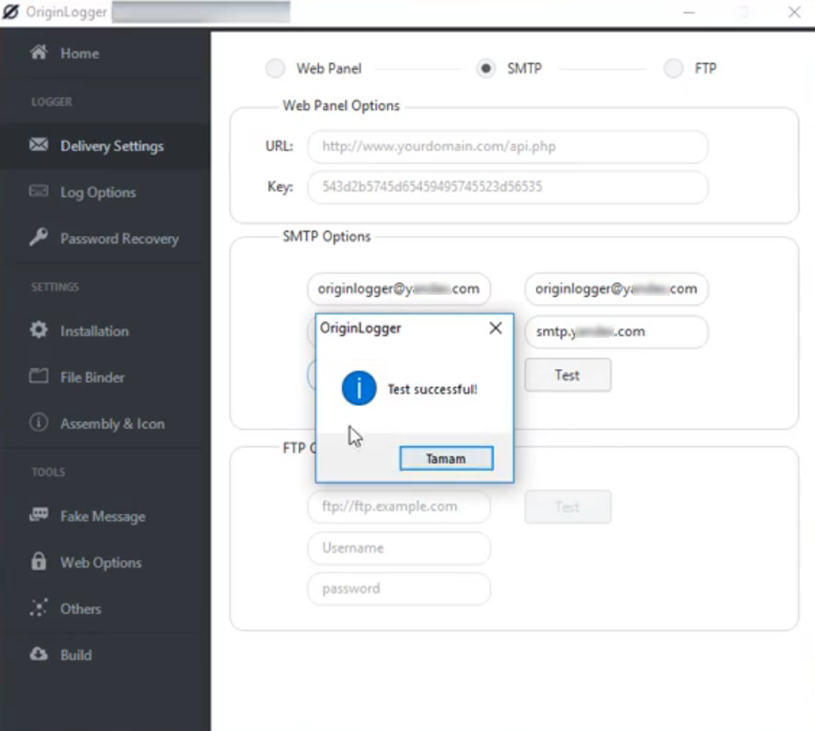Click the Home house icon
The height and width of the screenshot is (731, 815).
(39, 53)
